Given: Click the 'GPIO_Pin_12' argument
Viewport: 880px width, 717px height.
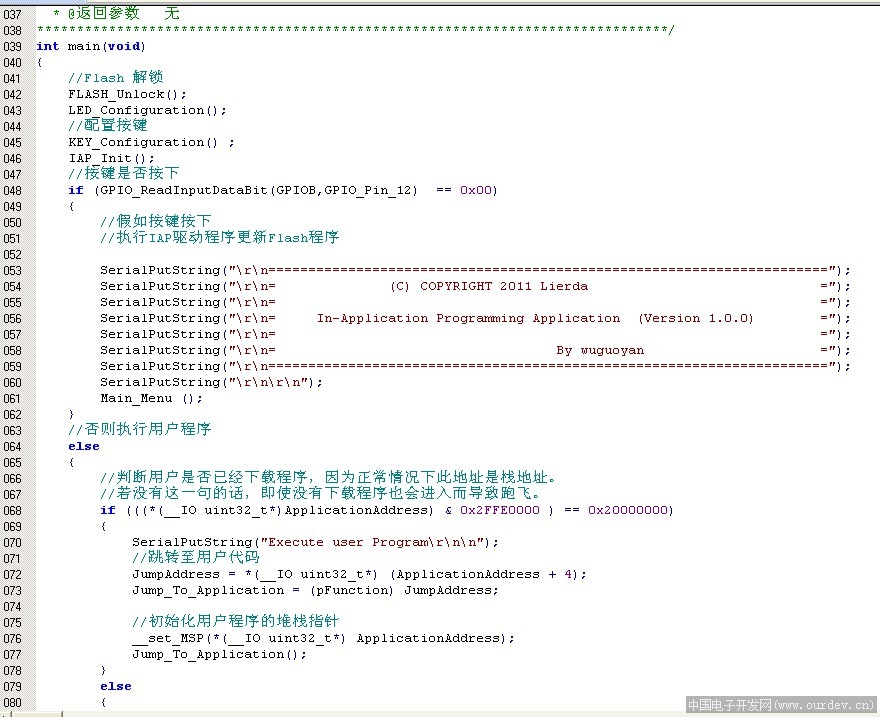Looking at the screenshot, I should tap(368, 190).
